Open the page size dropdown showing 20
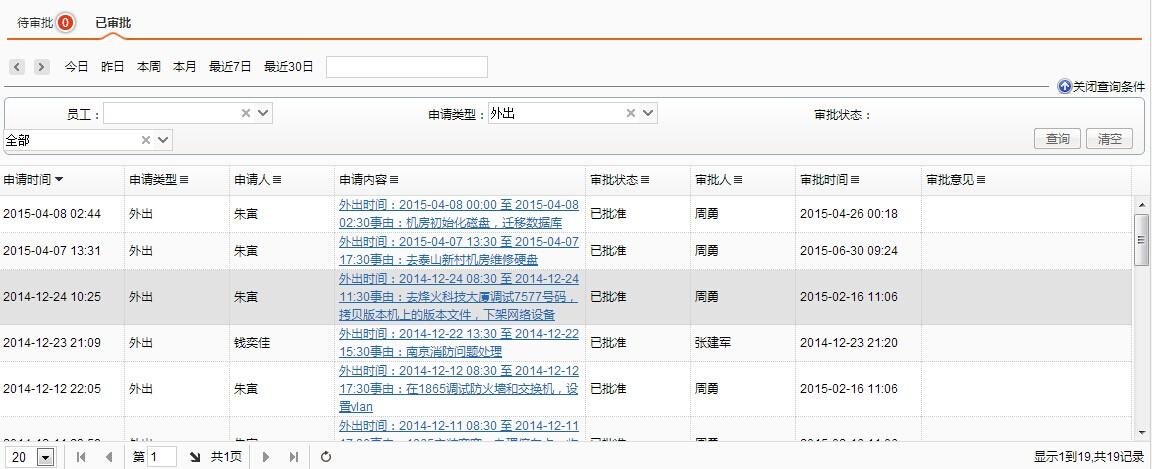This screenshot has height=469, width=1152. click(x=45, y=457)
